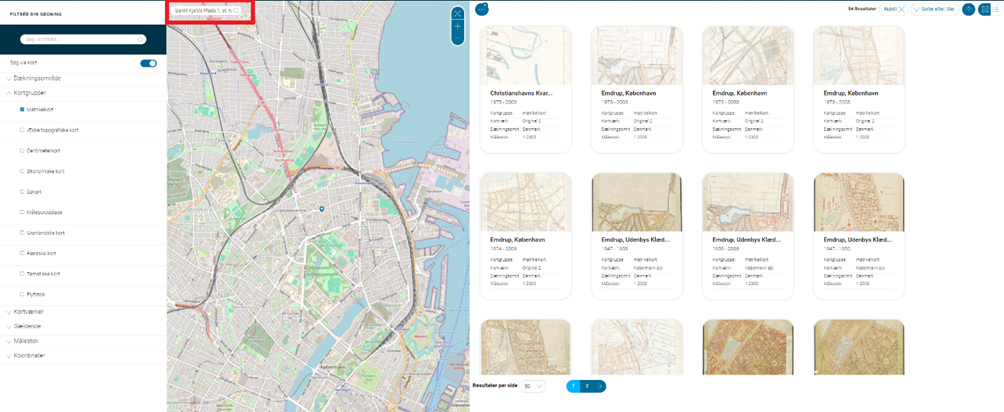The image size is (1004, 412).
Task: Click the magnifier icon in the map address search box
Action: click(236, 11)
